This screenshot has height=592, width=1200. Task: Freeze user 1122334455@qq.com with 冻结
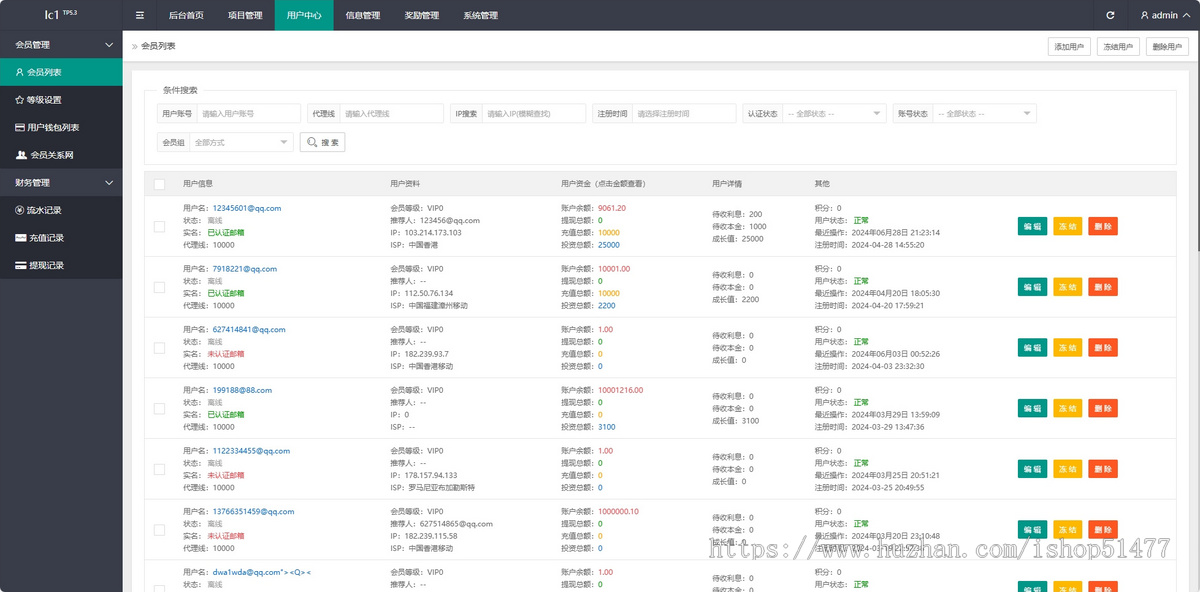1068,469
